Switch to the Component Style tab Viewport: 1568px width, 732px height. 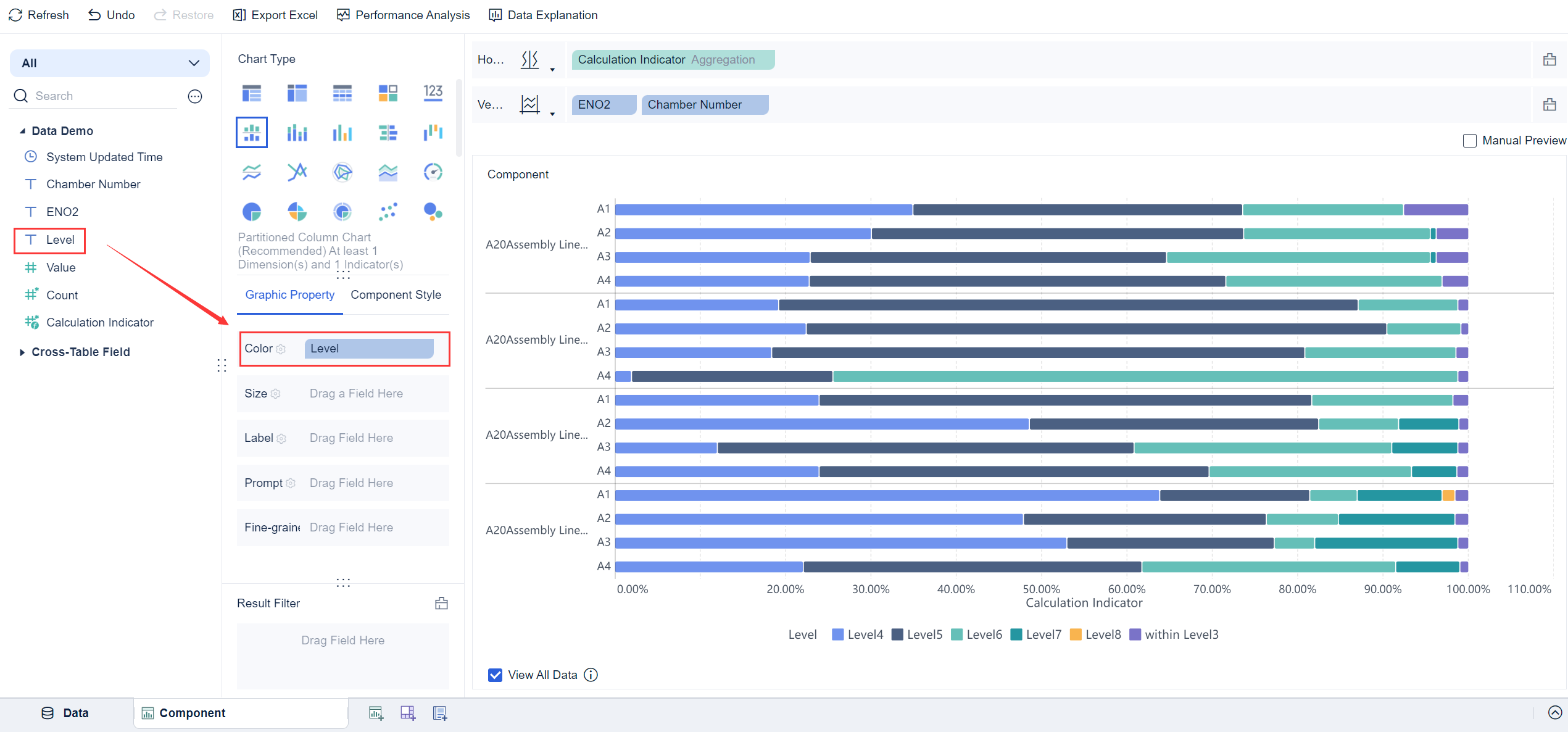click(396, 295)
